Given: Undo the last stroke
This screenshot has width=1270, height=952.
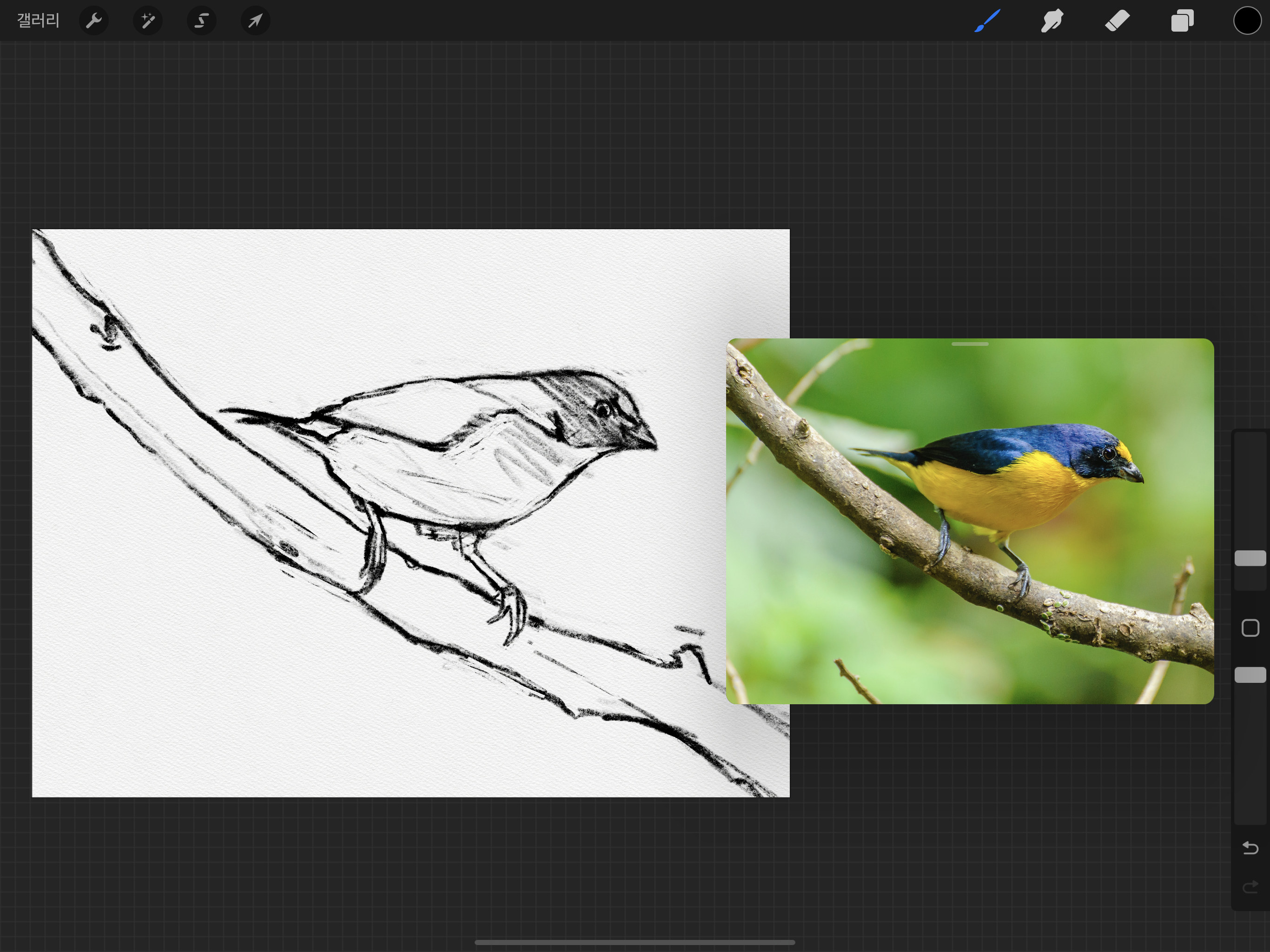Looking at the screenshot, I should [x=1250, y=847].
